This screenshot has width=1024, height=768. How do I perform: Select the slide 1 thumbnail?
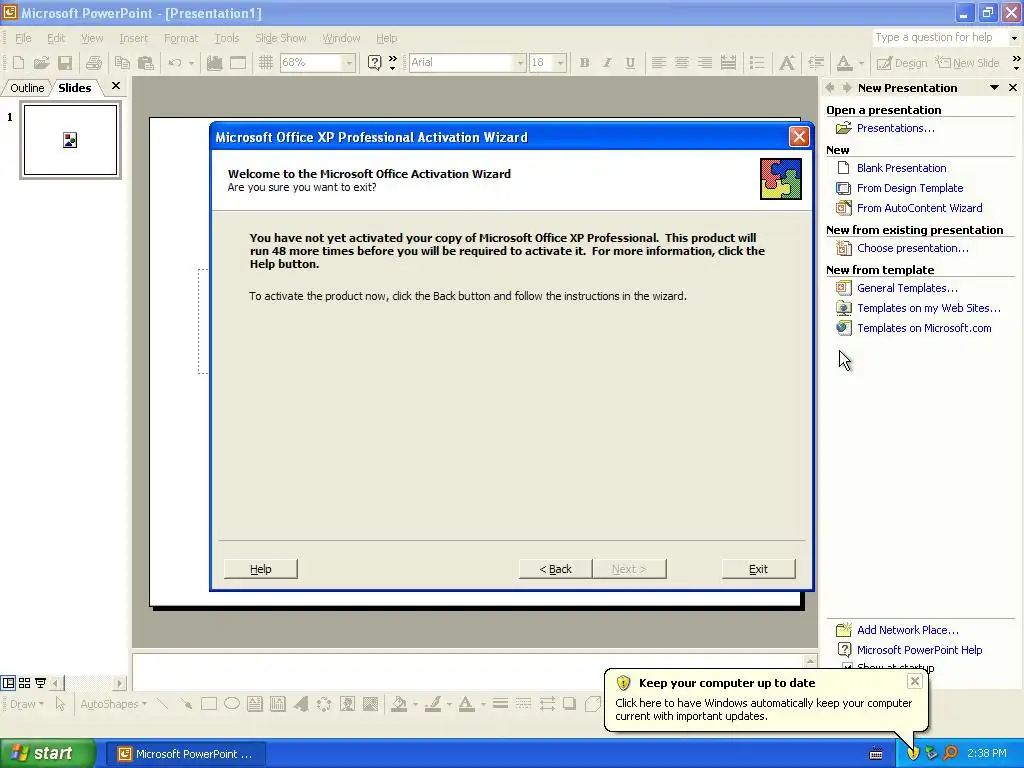pyautogui.click(x=71, y=140)
